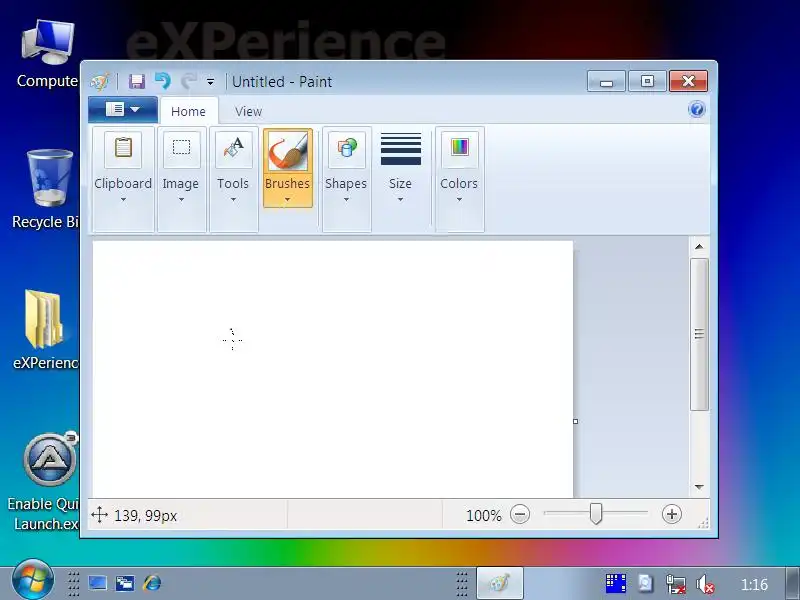Click Show Desktop icon in Quick Launch
Screen dimensions: 800x600
click(97, 583)
